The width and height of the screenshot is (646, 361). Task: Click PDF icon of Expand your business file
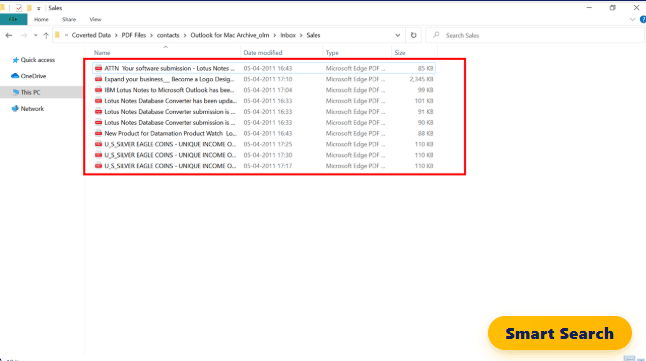[x=98, y=79]
